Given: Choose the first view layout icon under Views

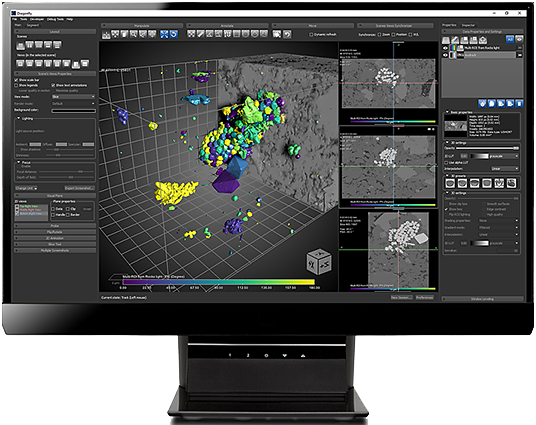Looking at the screenshot, I should click(21, 63).
